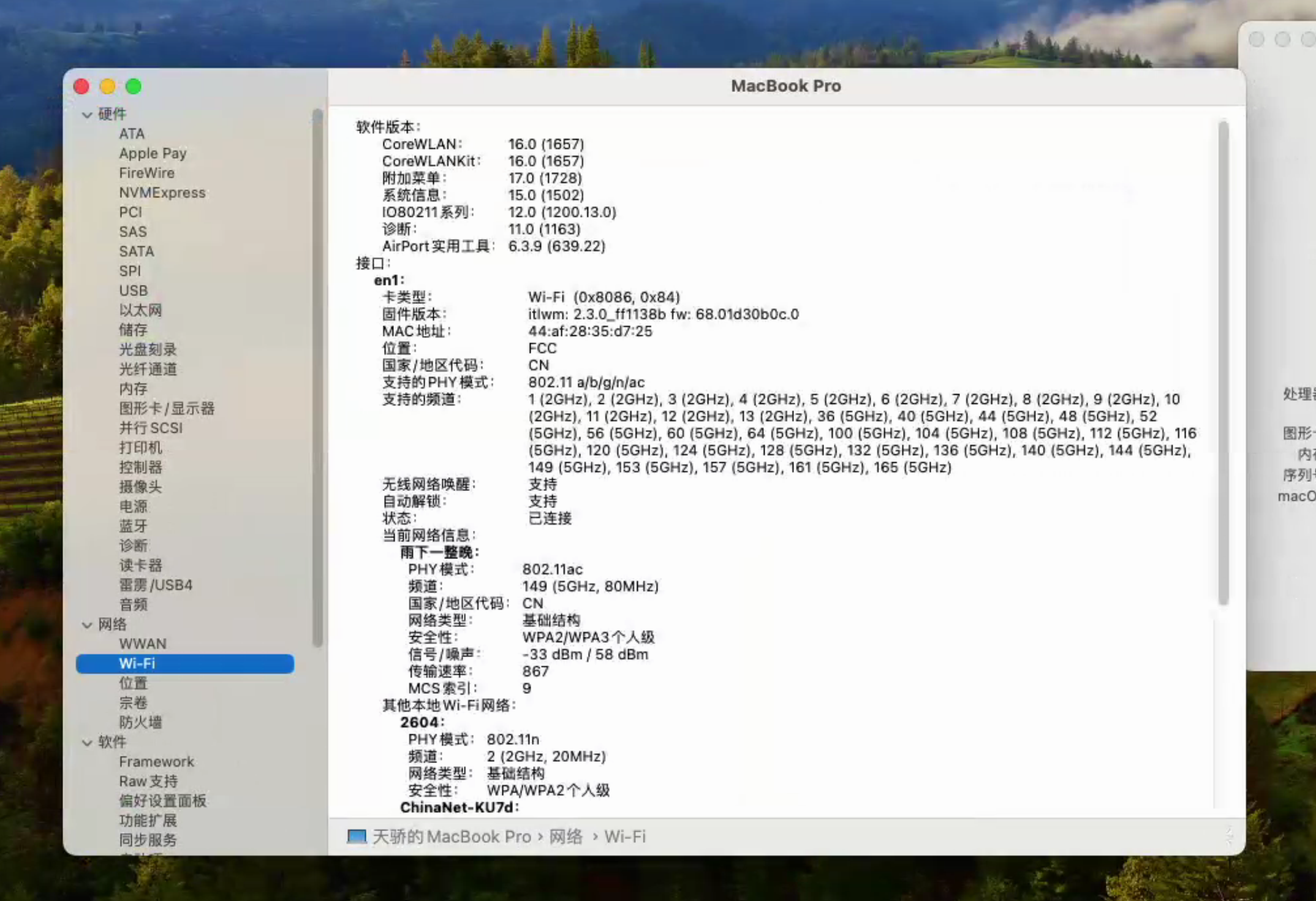
Task: Open 雷雳/USB4 details
Action: click(x=155, y=585)
